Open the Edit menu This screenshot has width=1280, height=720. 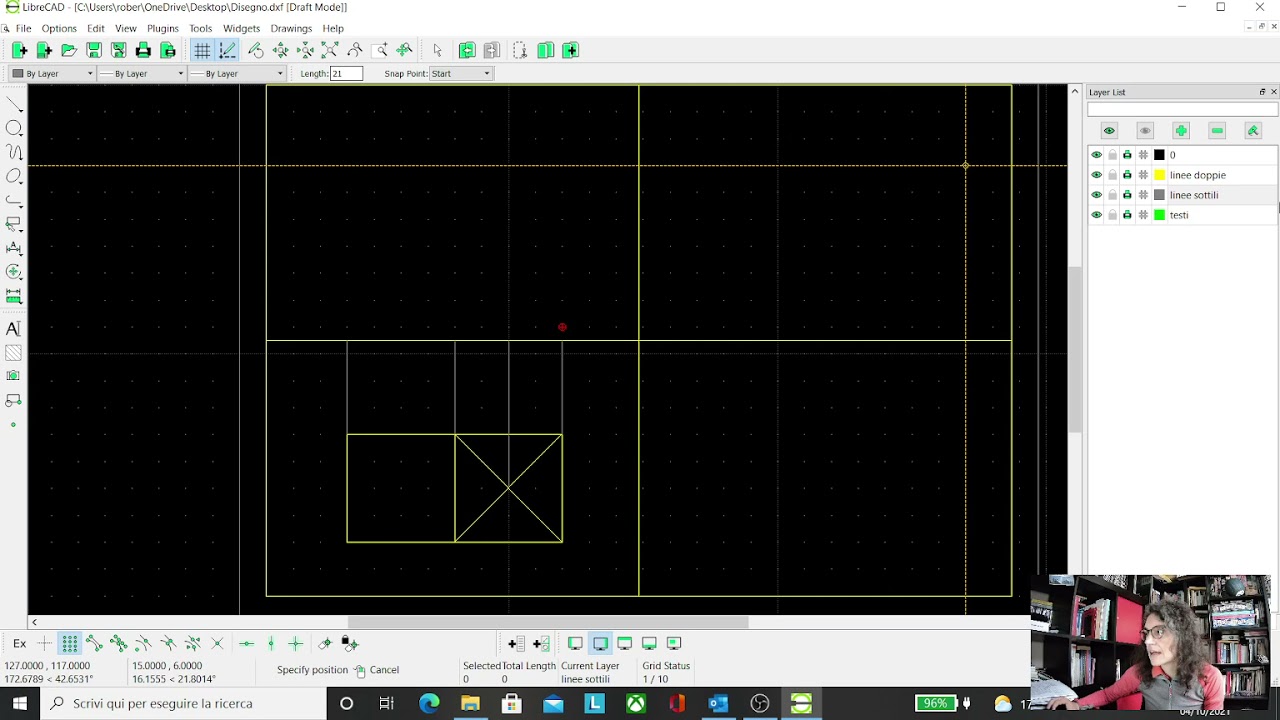[x=96, y=28]
